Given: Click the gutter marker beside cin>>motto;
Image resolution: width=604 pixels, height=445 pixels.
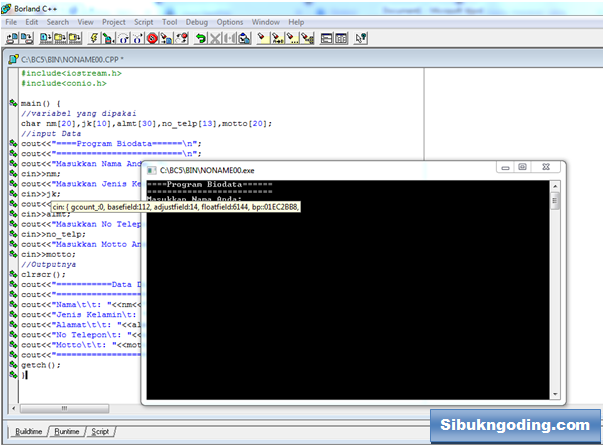Looking at the screenshot, I should tap(13, 254).
